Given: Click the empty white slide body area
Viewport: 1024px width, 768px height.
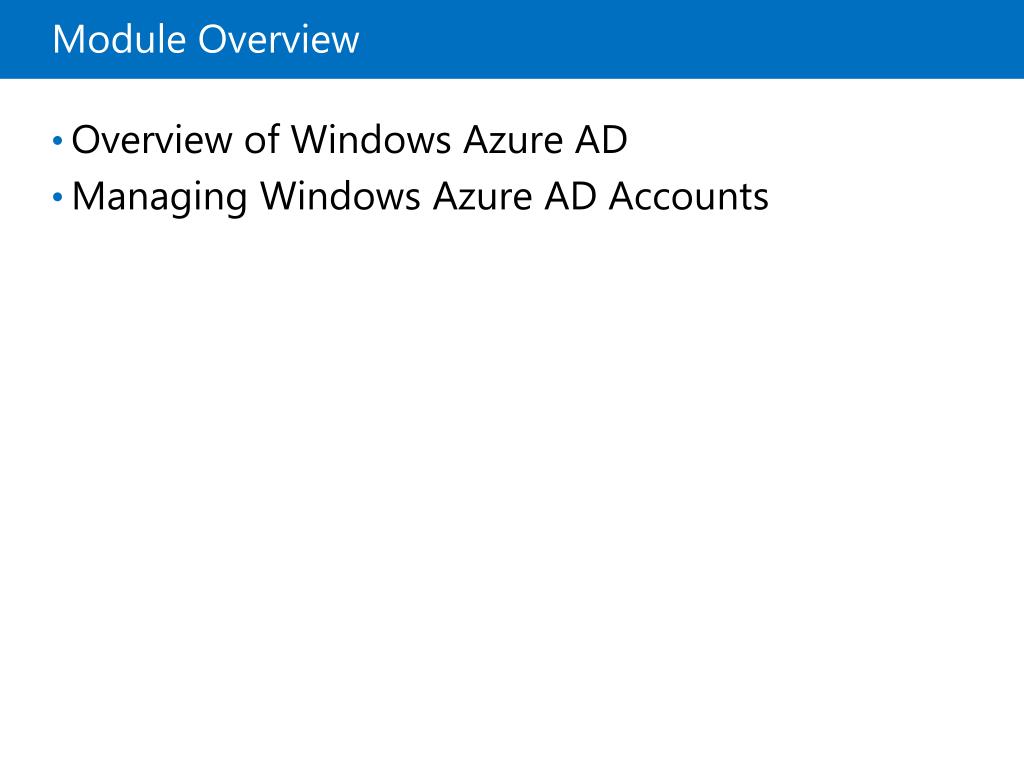Looking at the screenshot, I should [x=512, y=490].
